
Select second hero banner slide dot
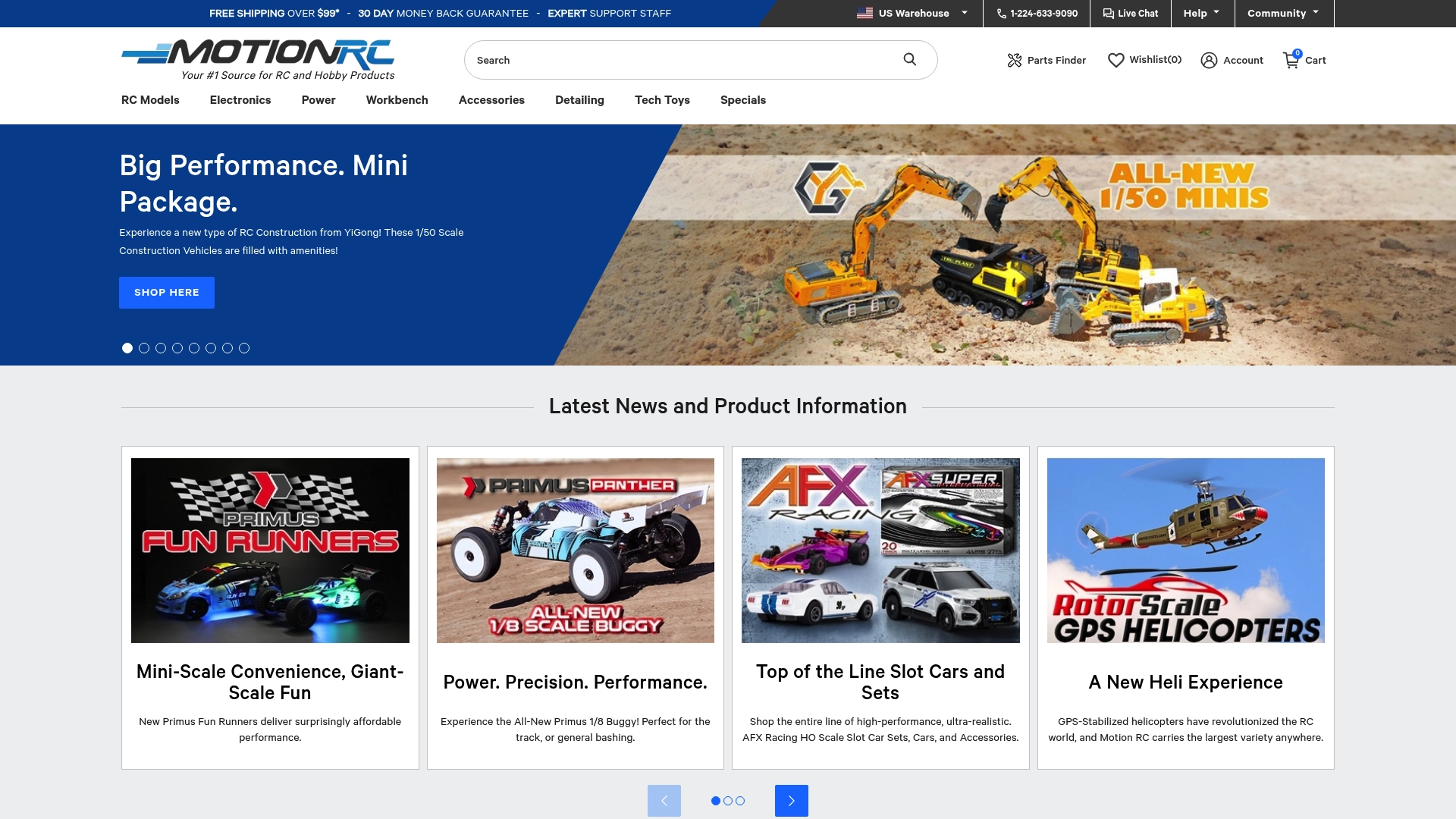(144, 348)
